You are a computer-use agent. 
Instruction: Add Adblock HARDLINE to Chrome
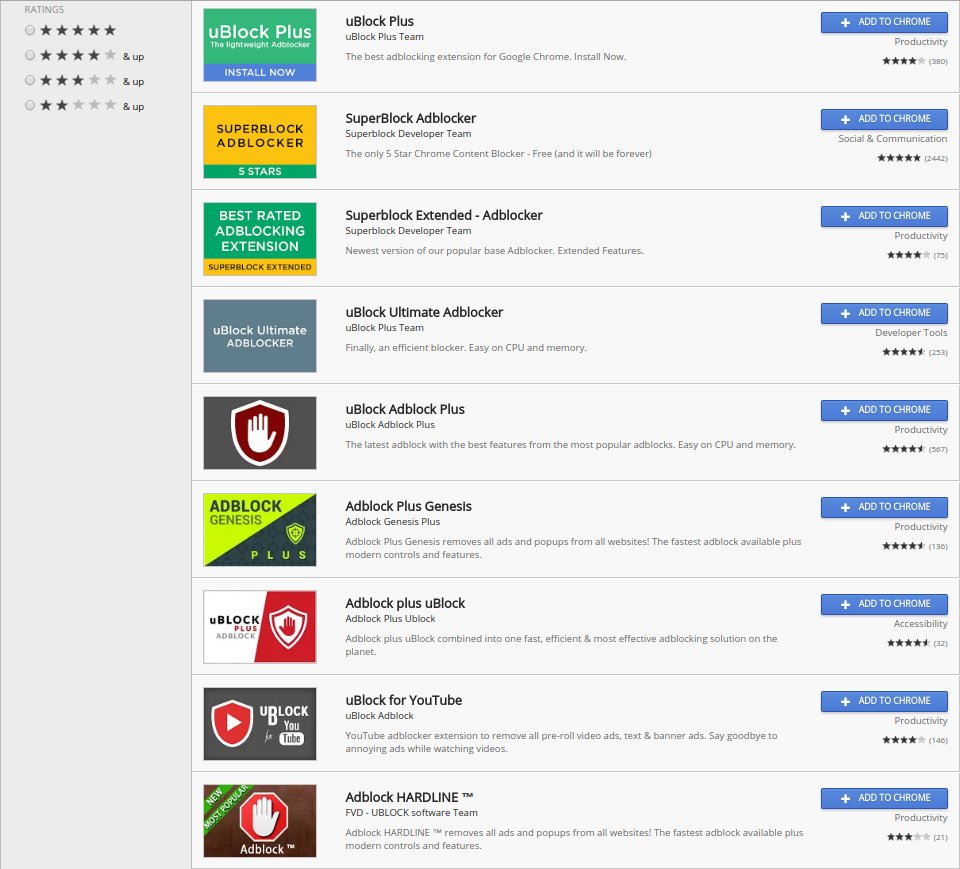point(884,798)
